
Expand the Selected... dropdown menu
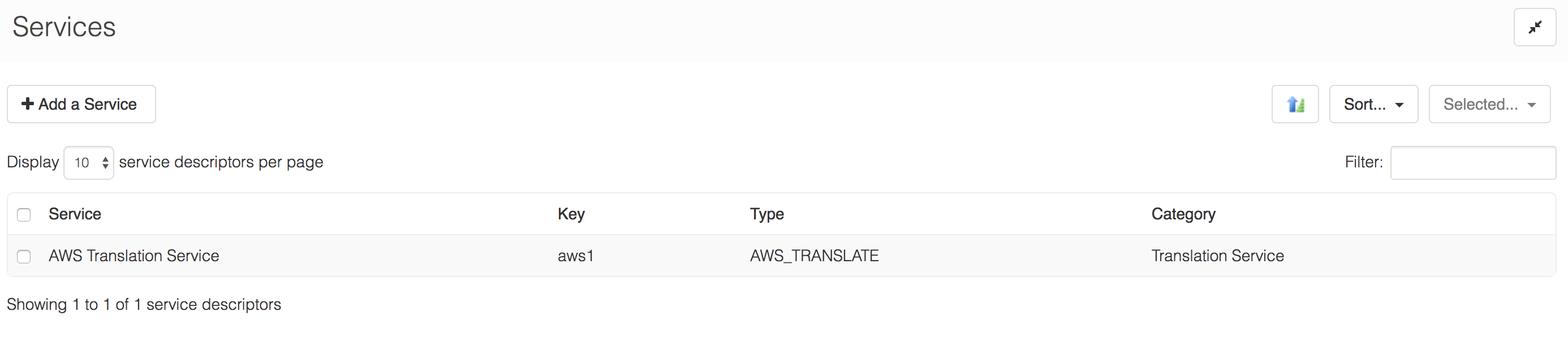pyautogui.click(x=1488, y=105)
